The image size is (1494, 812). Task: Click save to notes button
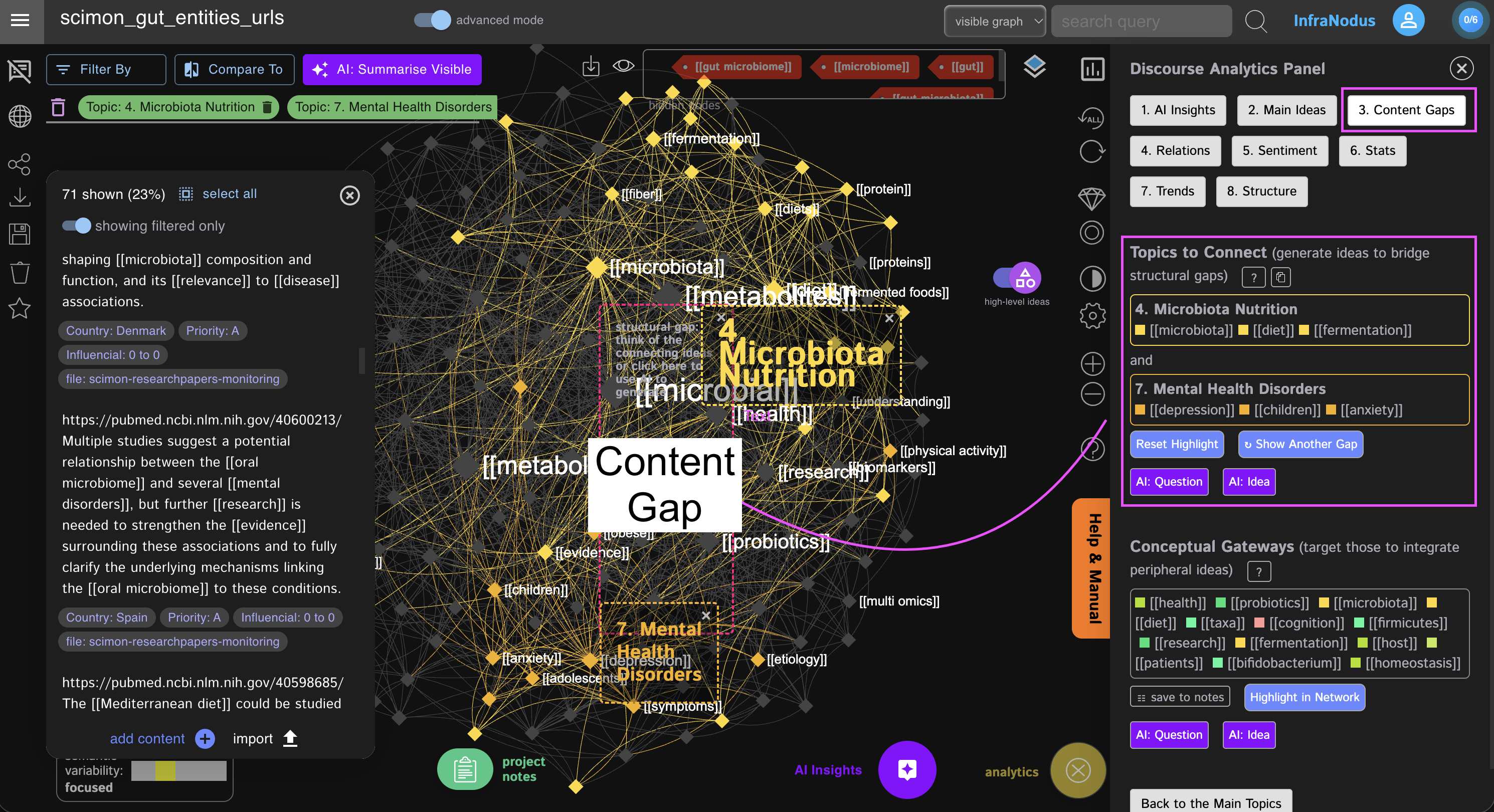[1180, 698]
